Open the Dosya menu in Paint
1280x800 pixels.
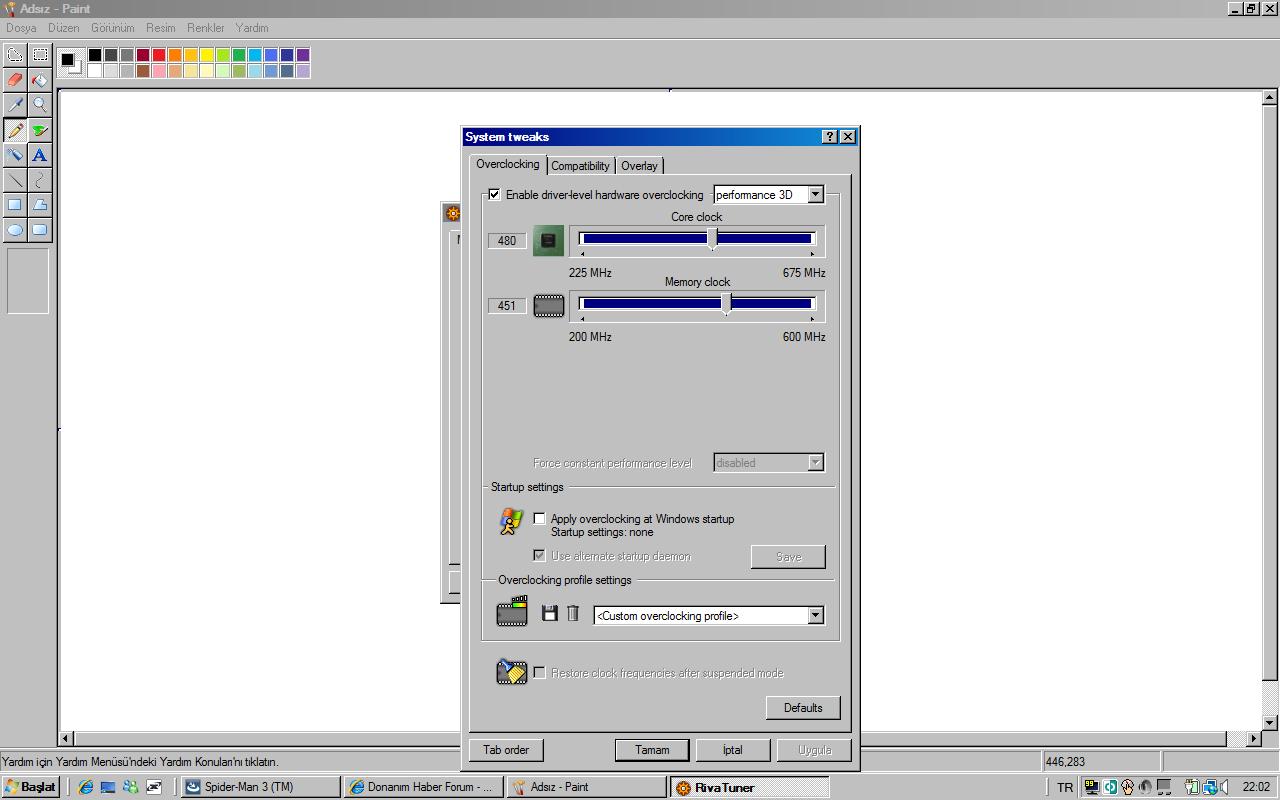(x=21, y=28)
